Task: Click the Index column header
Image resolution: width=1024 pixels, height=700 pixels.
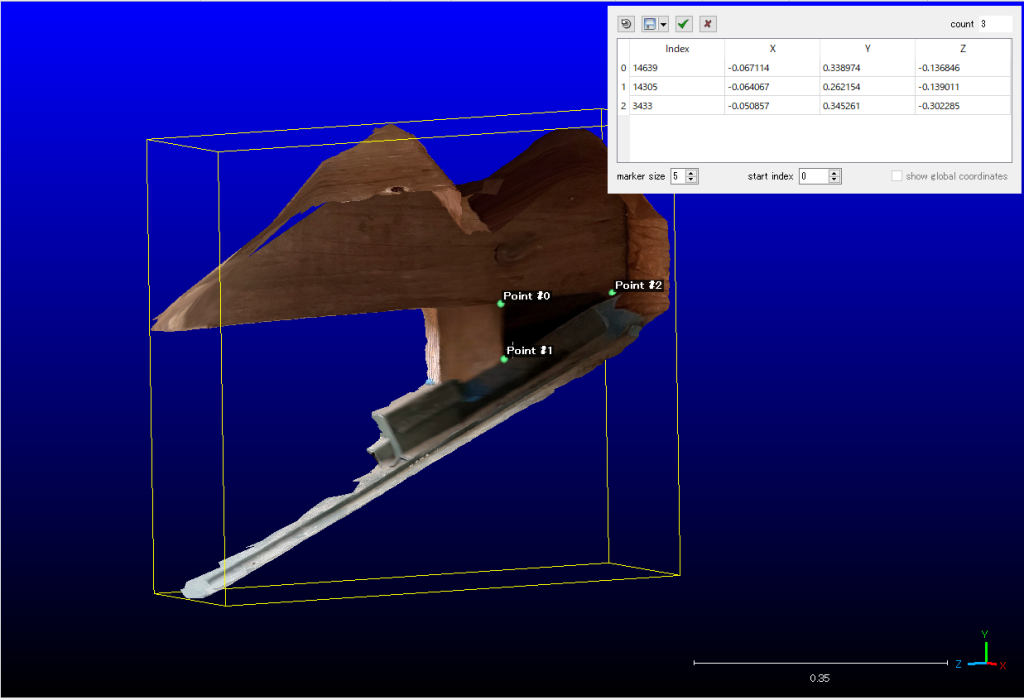Action: coord(677,48)
